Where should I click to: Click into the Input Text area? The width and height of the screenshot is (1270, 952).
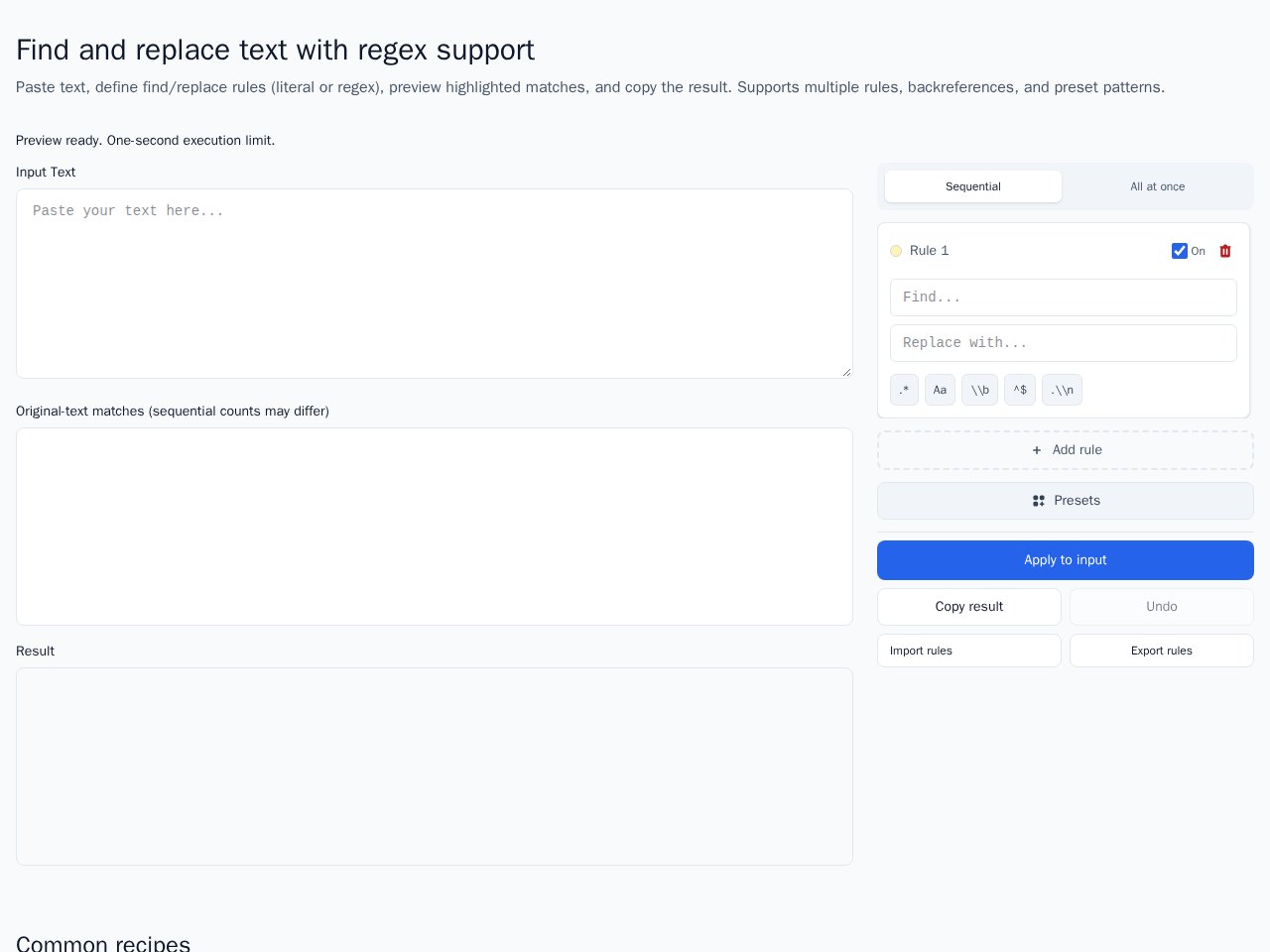click(x=435, y=284)
